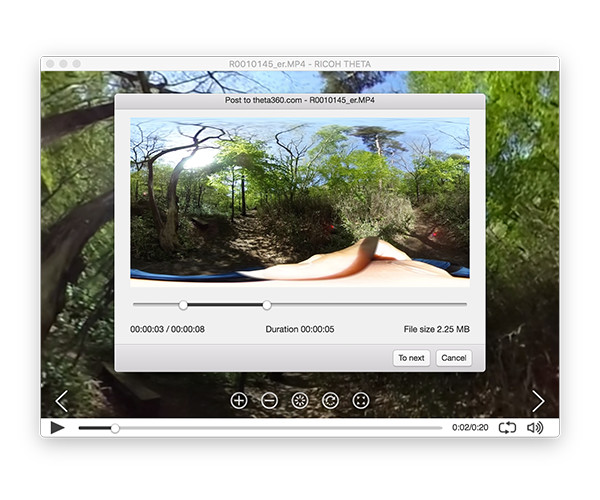Image resolution: width=600 pixels, height=500 pixels.
Task: Click the center view reset icon
Action: (300, 400)
